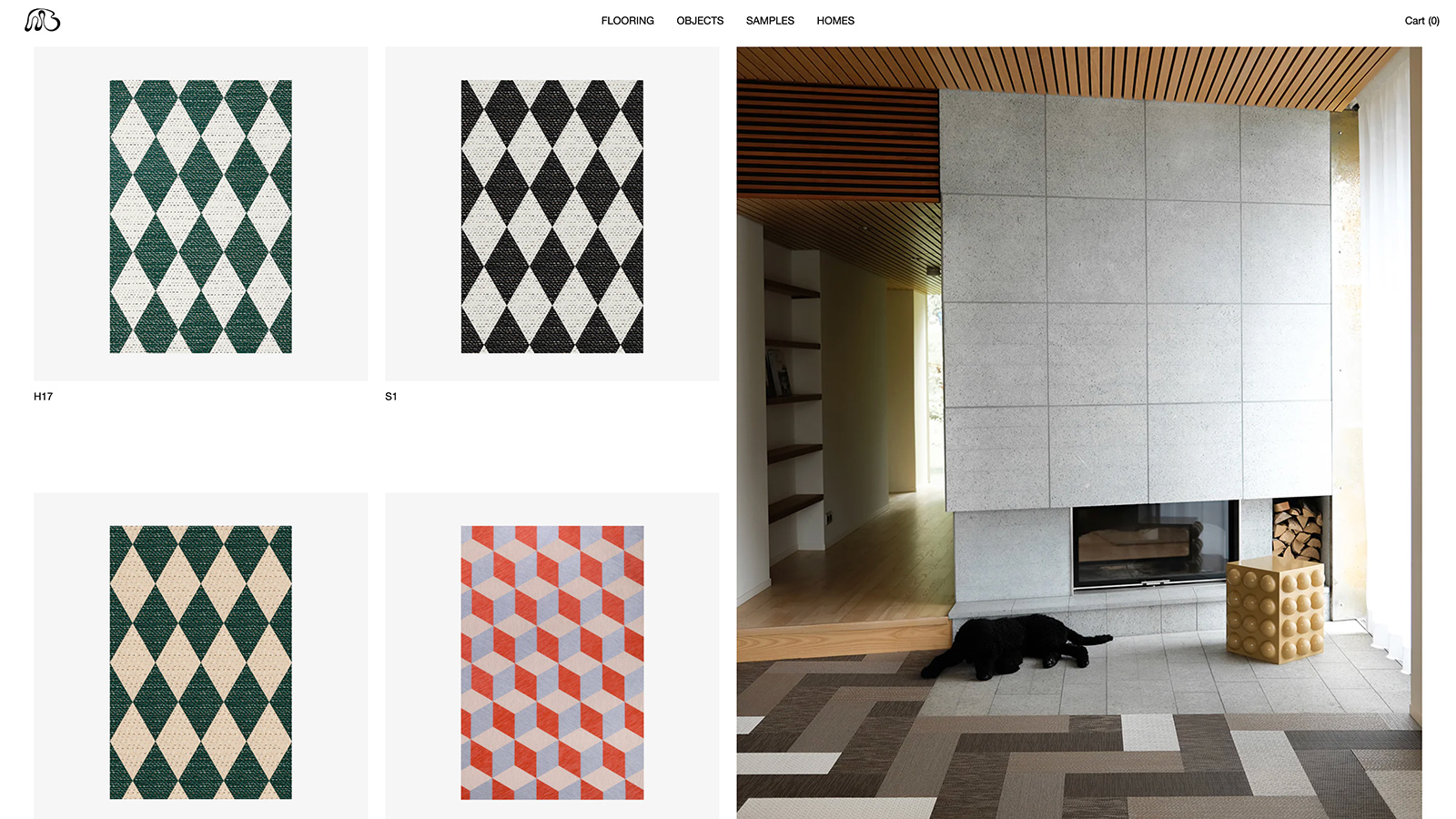Open the Cart (0) link

coord(1421,21)
